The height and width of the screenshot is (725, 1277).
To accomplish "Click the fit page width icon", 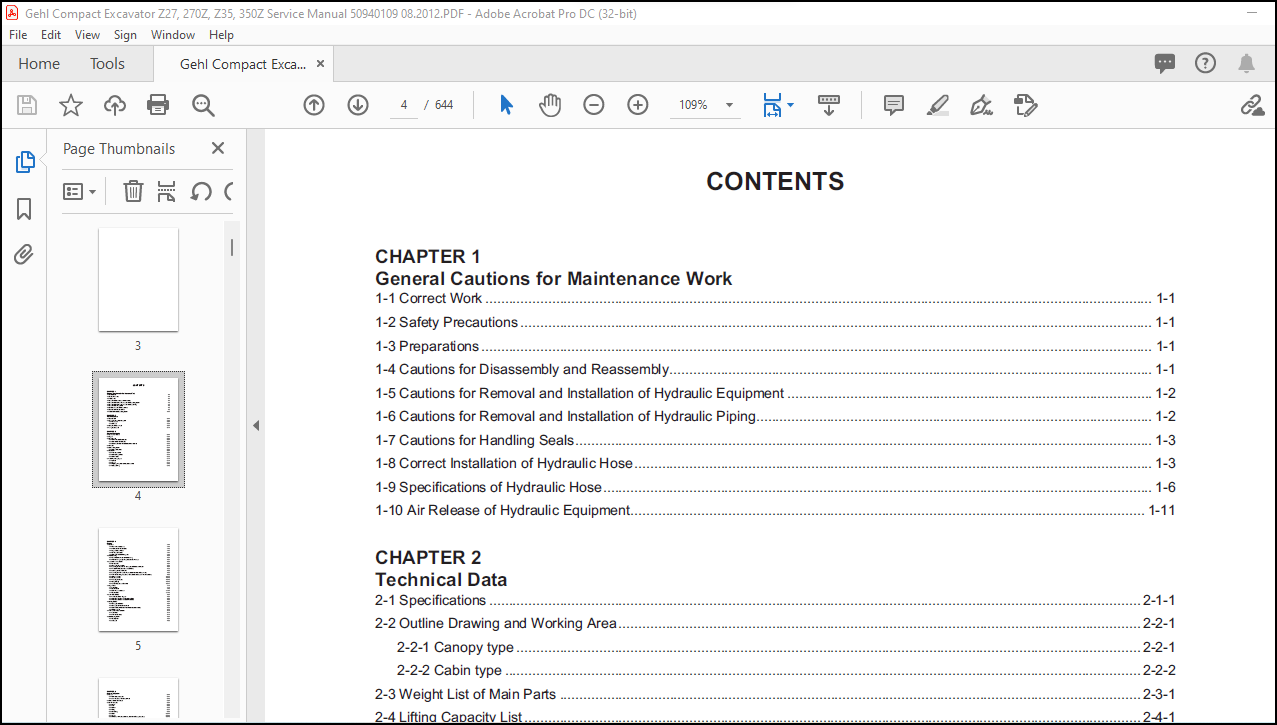I will [772, 105].
